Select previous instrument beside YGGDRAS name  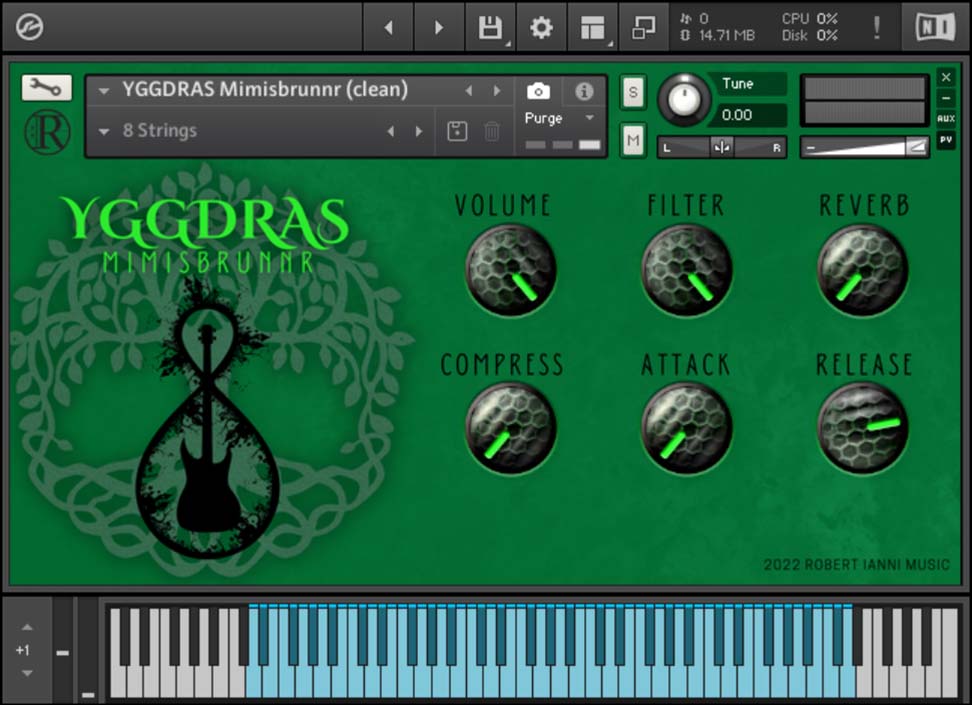469,91
